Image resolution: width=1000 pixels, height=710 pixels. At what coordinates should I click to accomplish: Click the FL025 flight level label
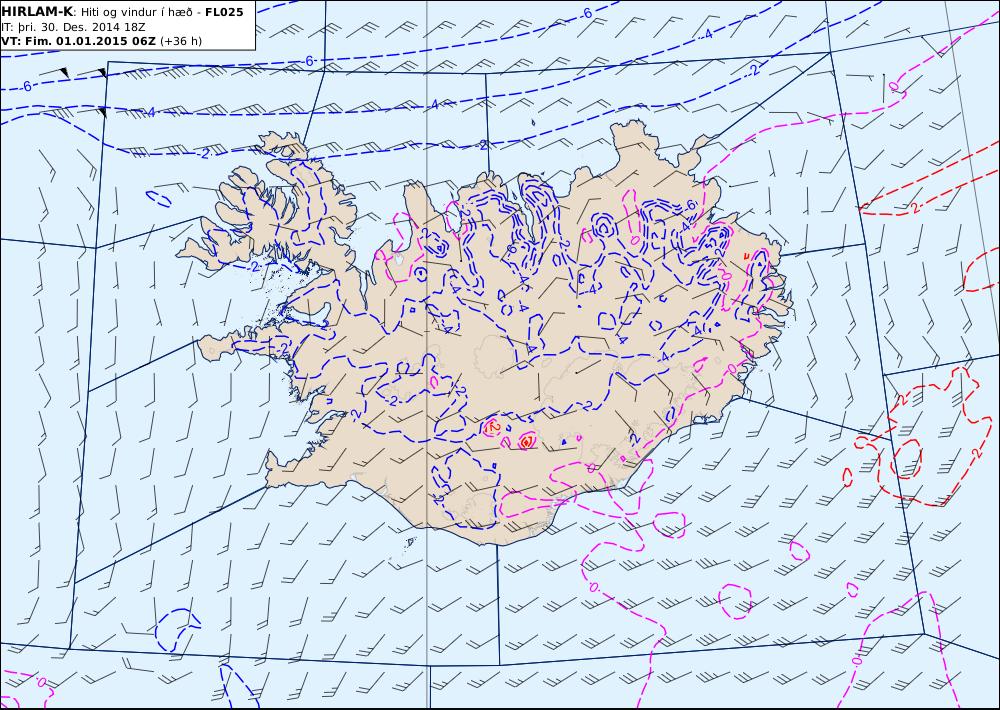pyautogui.click(x=224, y=12)
